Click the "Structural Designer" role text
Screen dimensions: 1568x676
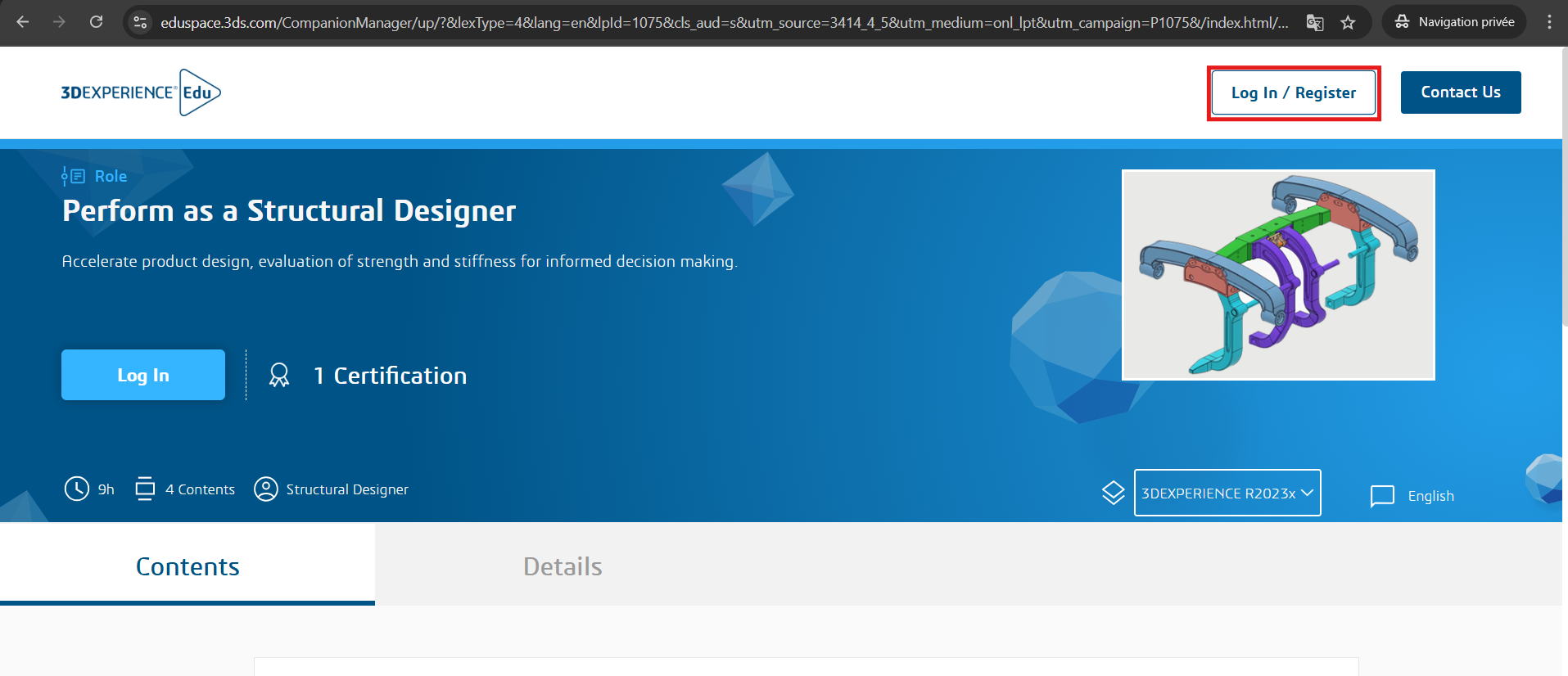347,489
